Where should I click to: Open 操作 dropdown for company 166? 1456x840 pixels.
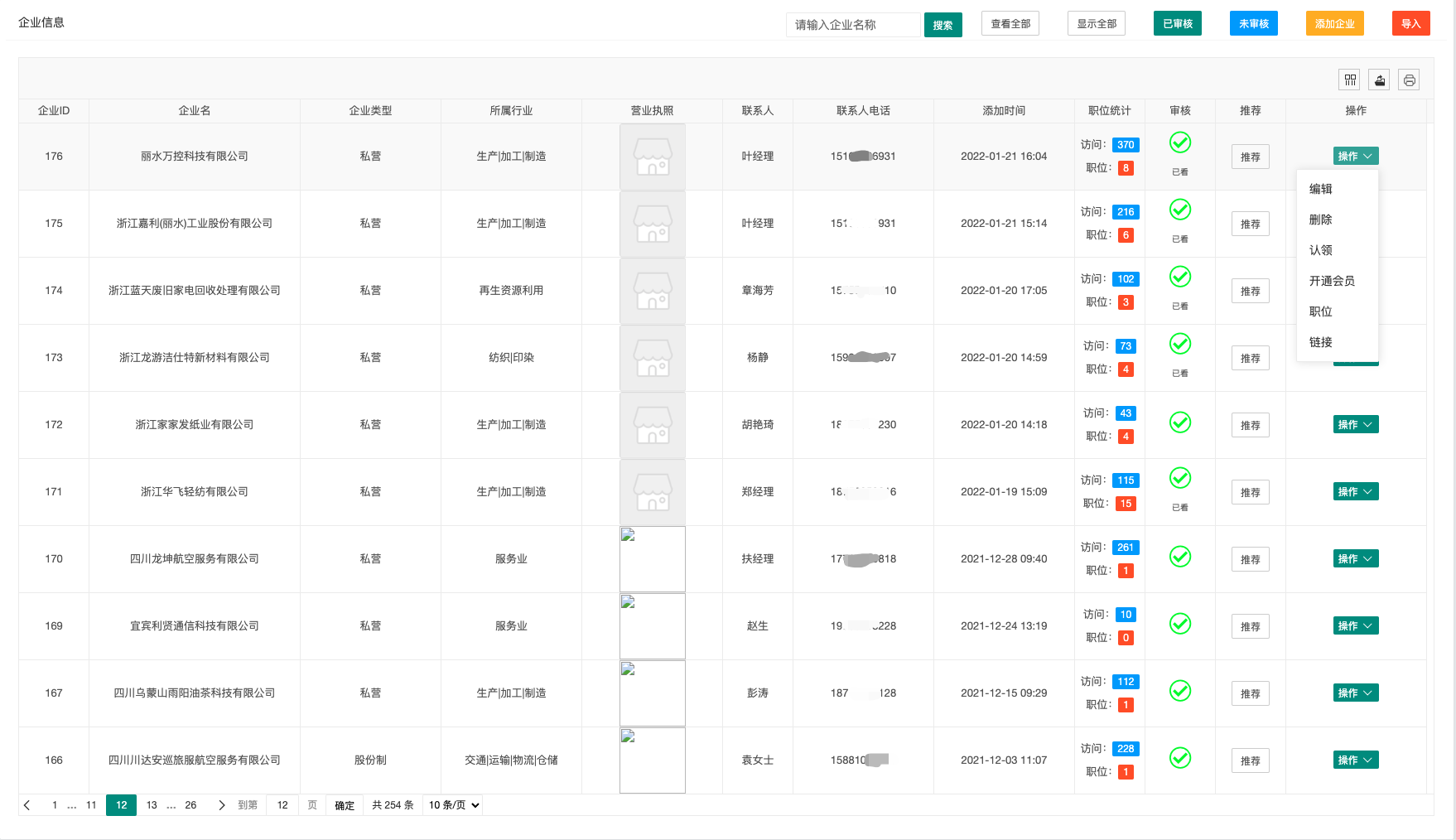[x=1356, y=760]
